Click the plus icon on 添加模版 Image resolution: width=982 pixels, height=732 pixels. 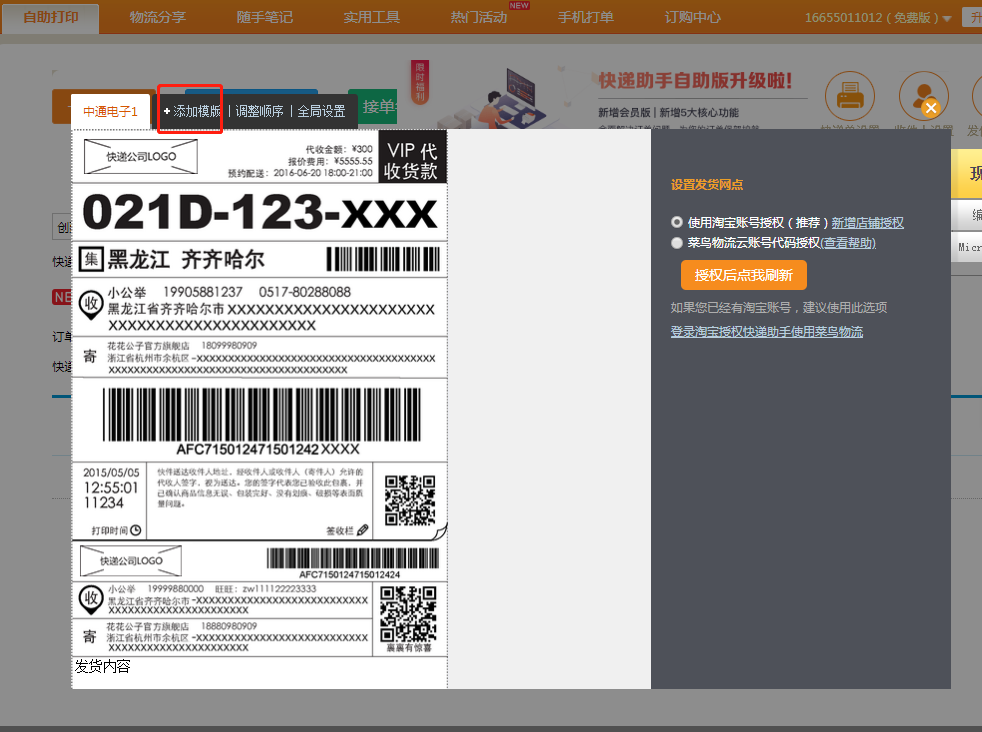pyautogui.click(x=167, y=111)
